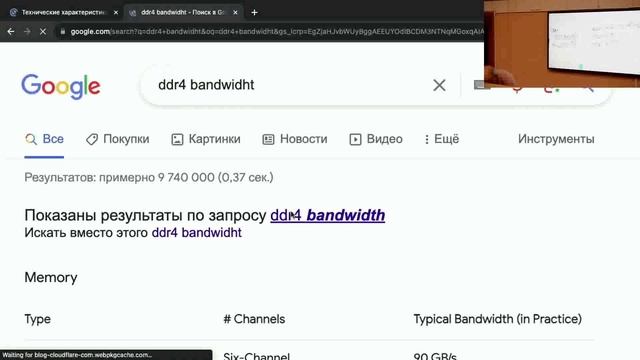Click the webcam whiteboard video overlay
Image resolution: width=640 pixels, height=360 pixels.
point(562,43)
